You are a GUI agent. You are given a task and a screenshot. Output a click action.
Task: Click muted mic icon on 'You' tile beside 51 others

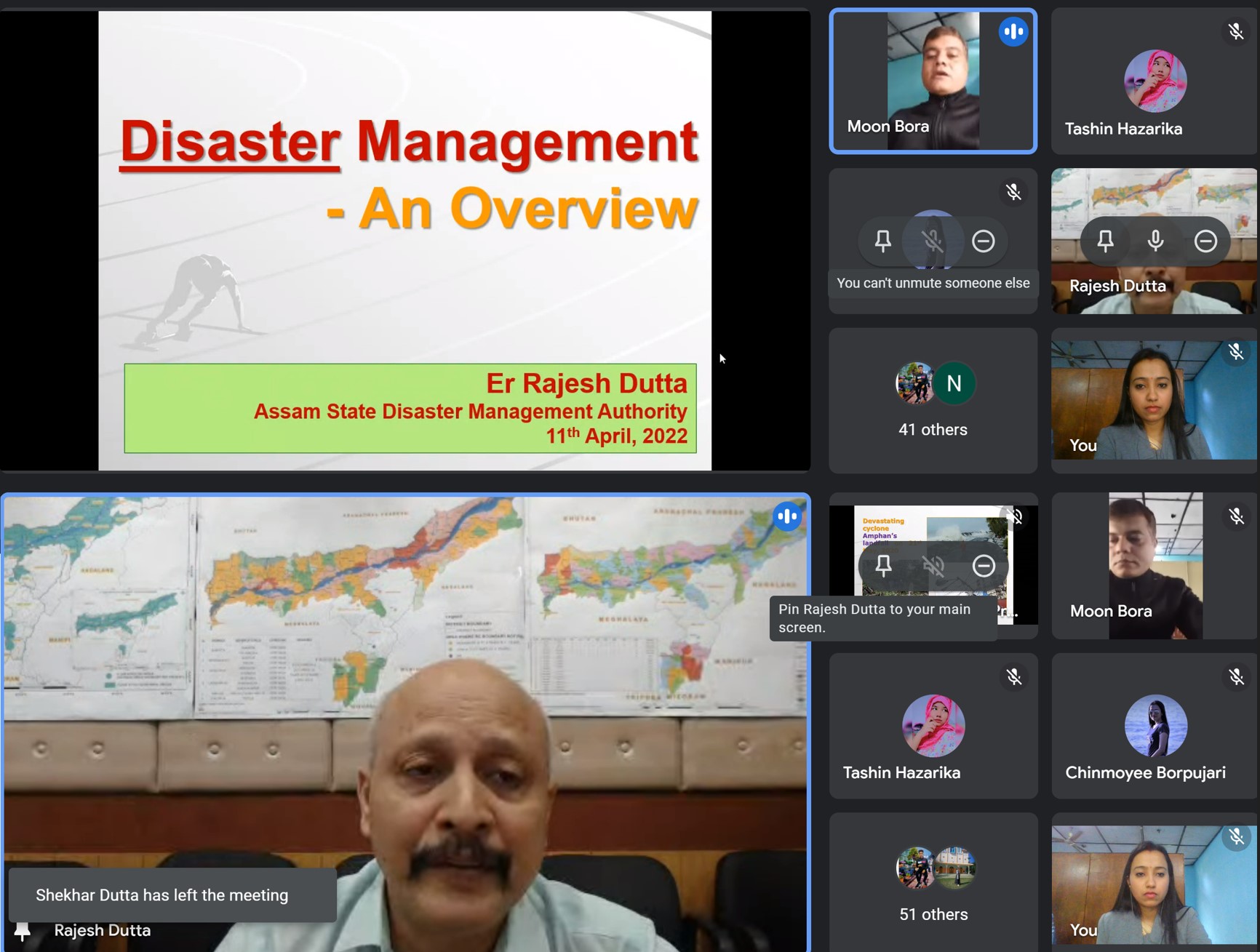click(x=1236, y=837)
